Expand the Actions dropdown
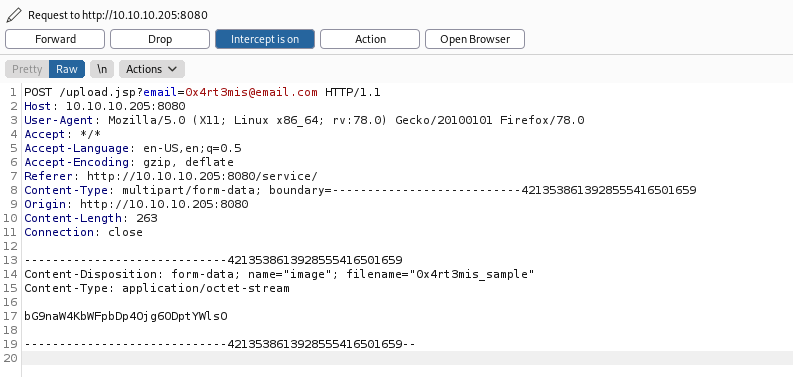Viewport: 793px width, 377px height. 152,69
